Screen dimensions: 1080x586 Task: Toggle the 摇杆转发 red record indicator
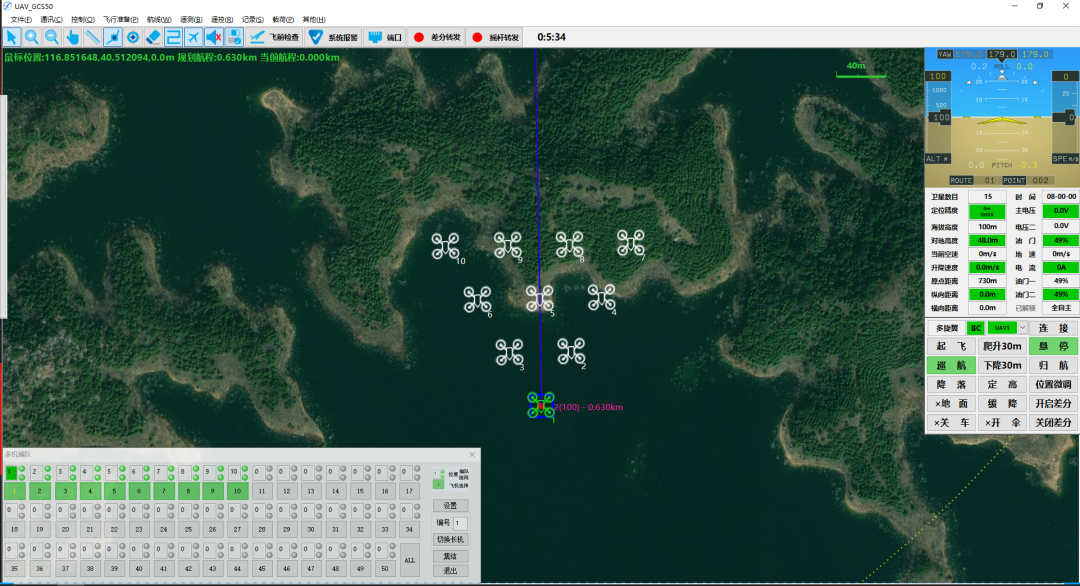[477, 37]
